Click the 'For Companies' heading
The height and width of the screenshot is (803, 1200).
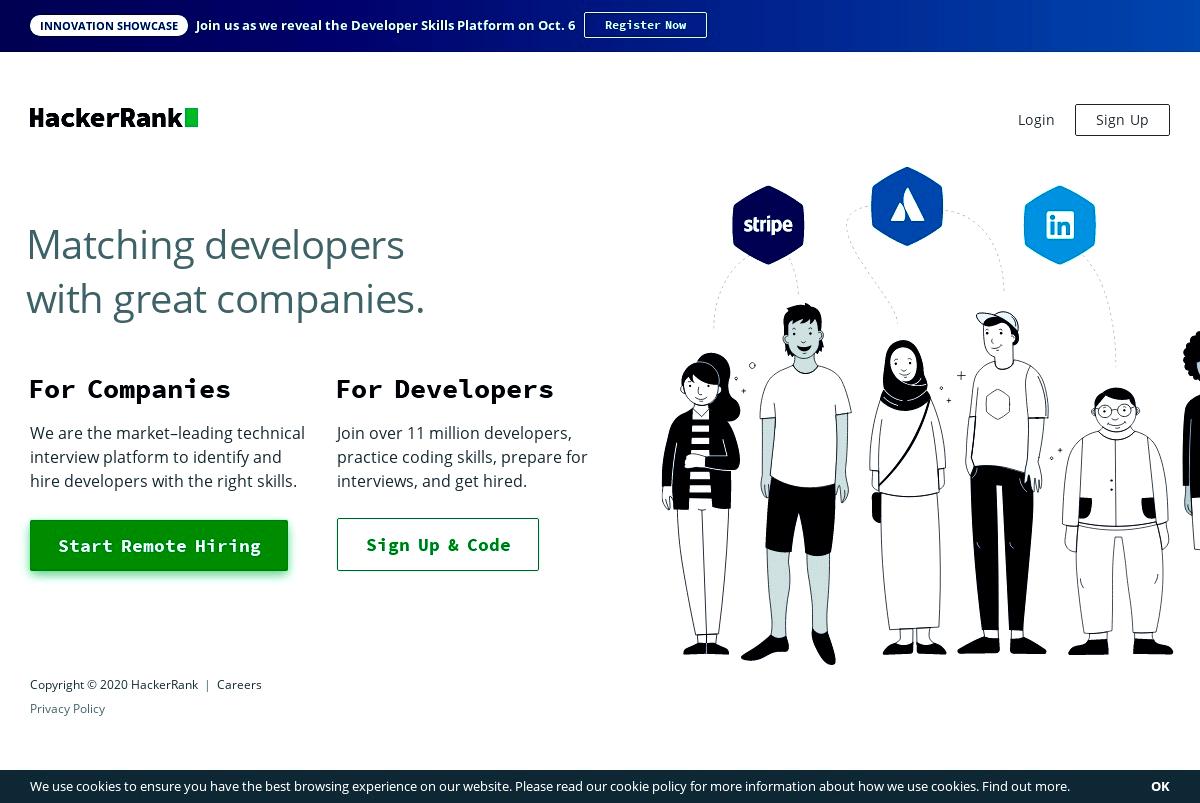click(x=130, y=389)
